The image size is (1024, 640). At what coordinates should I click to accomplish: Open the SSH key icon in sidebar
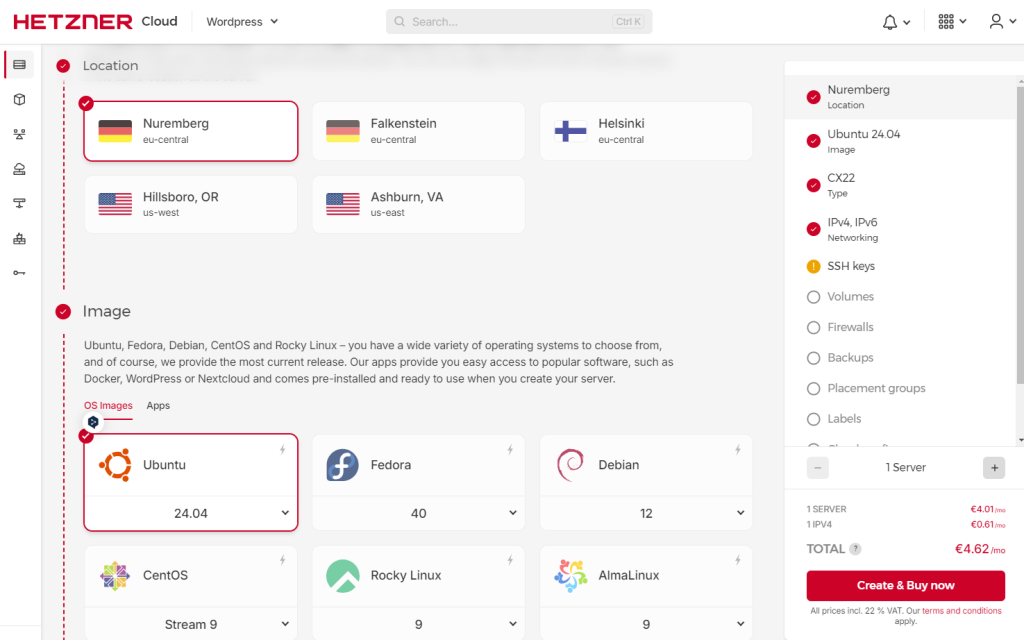pos(19,273)
